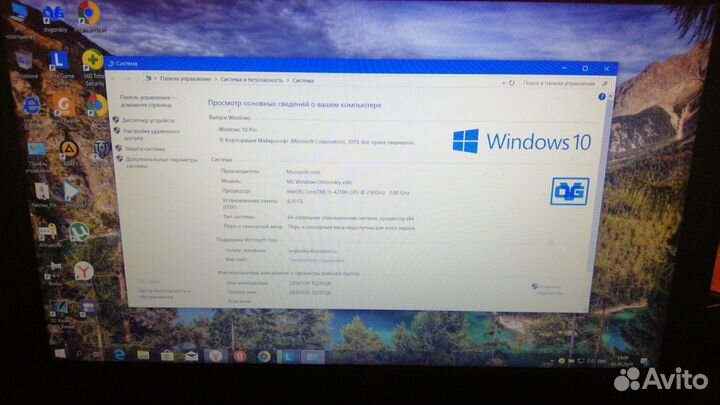Screen dimensions: 720x405
Task: Open the Chrome shortcut beside the orange G icon
Action: click(x=97, y=110)
